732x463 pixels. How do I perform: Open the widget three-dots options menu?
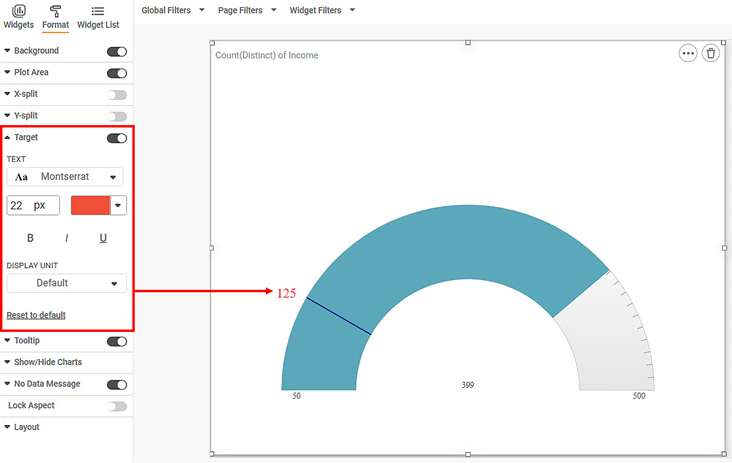pyautogui.click(x=687, y=54)
